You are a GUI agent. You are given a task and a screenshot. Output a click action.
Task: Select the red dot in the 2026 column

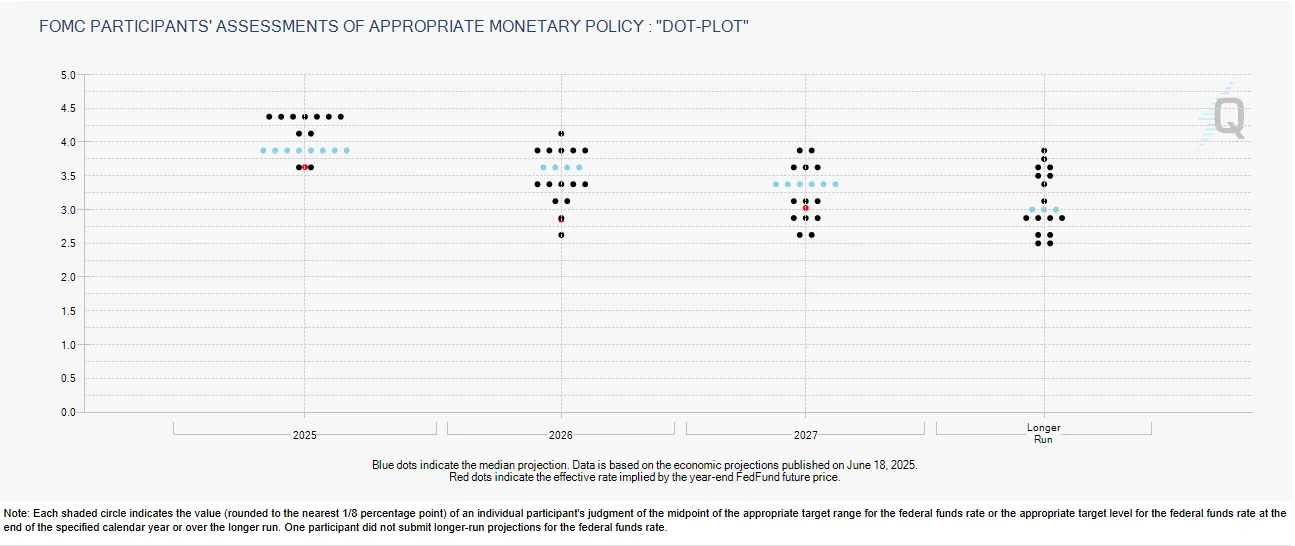pyautogui.click(x=561, y=219)
